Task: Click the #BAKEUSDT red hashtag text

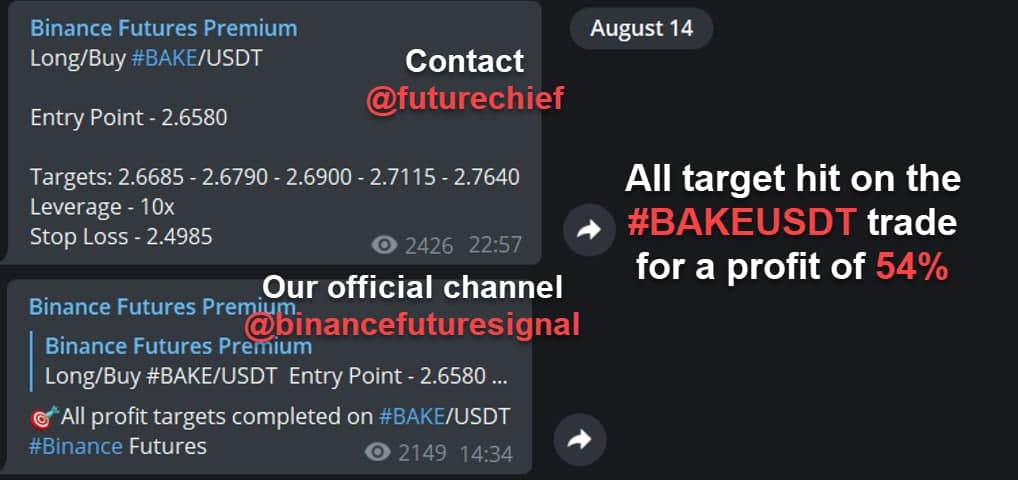Action: (x=742, y=223)
